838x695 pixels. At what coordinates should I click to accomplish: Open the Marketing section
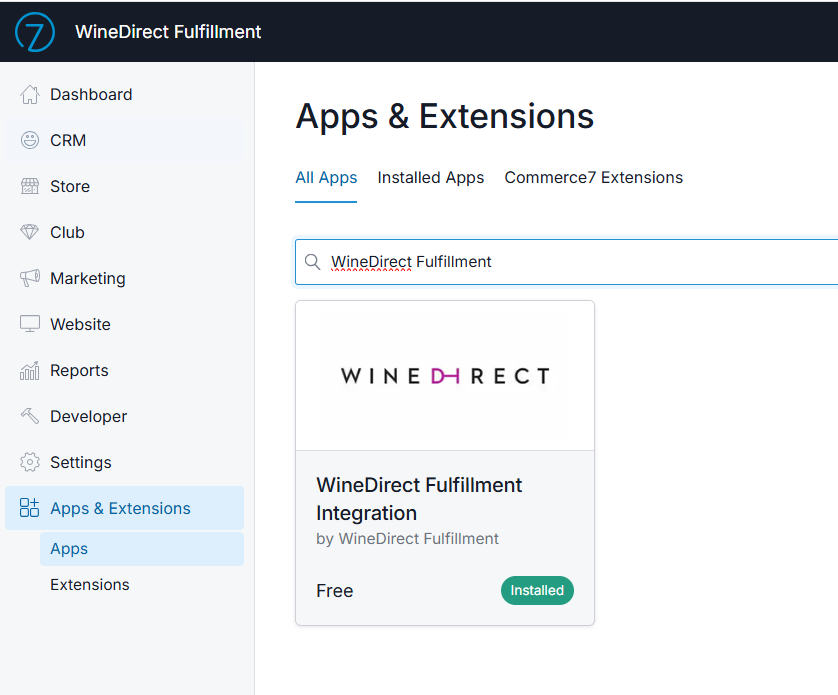coord(124,278)
